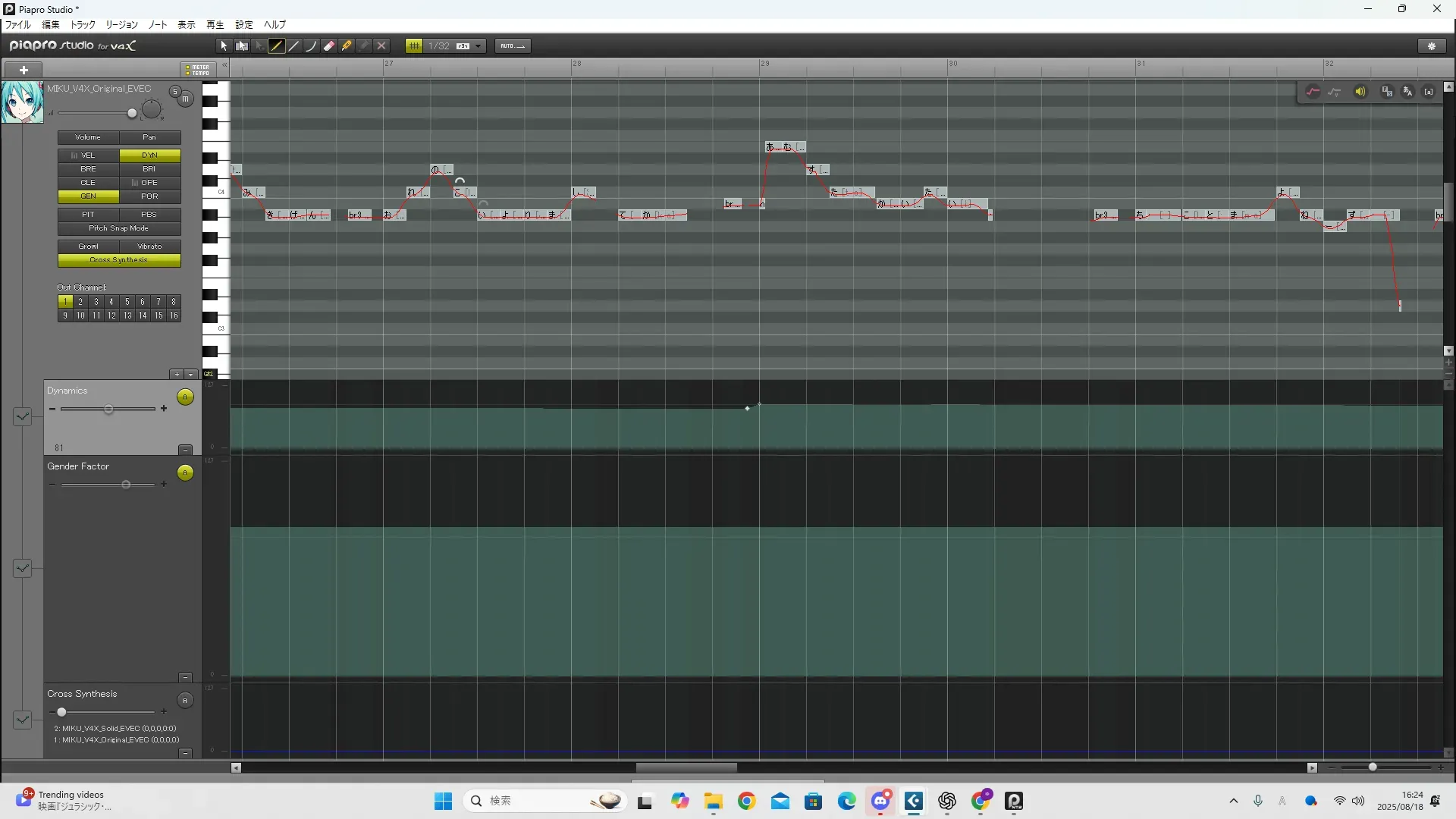The height and width of the screenshot is (819, 1456).
Task: Select the arrow pointer tool
Action: pyautogui.click(x=224, y=46)
